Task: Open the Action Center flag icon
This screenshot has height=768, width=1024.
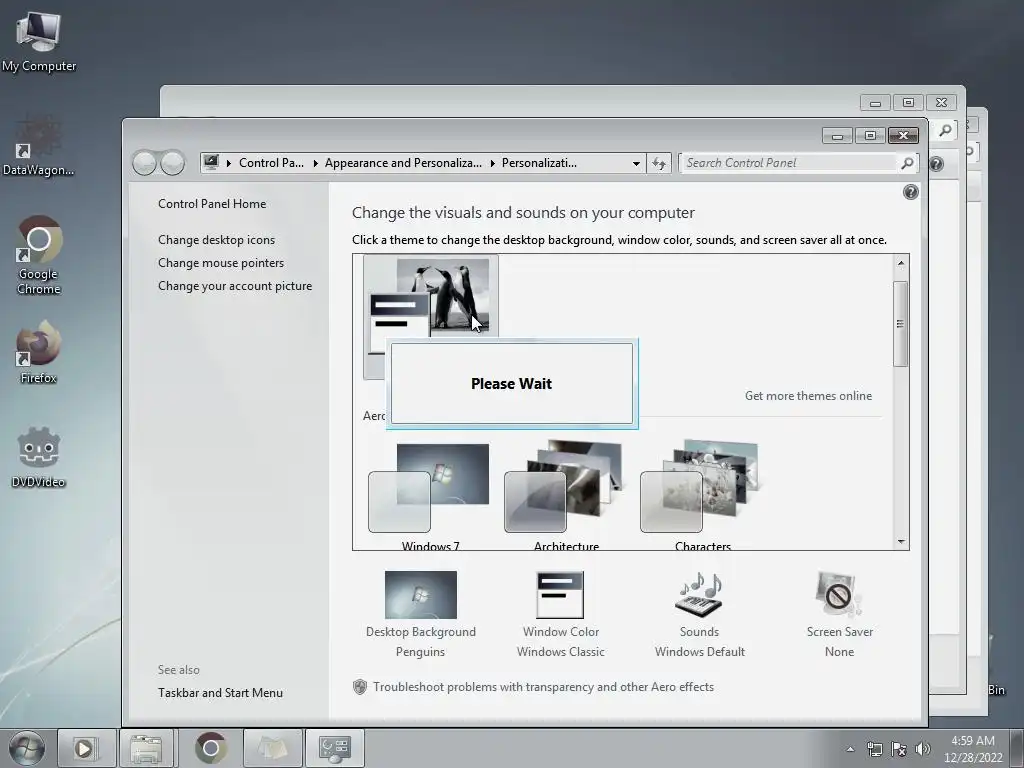Action: coord(899,749)
